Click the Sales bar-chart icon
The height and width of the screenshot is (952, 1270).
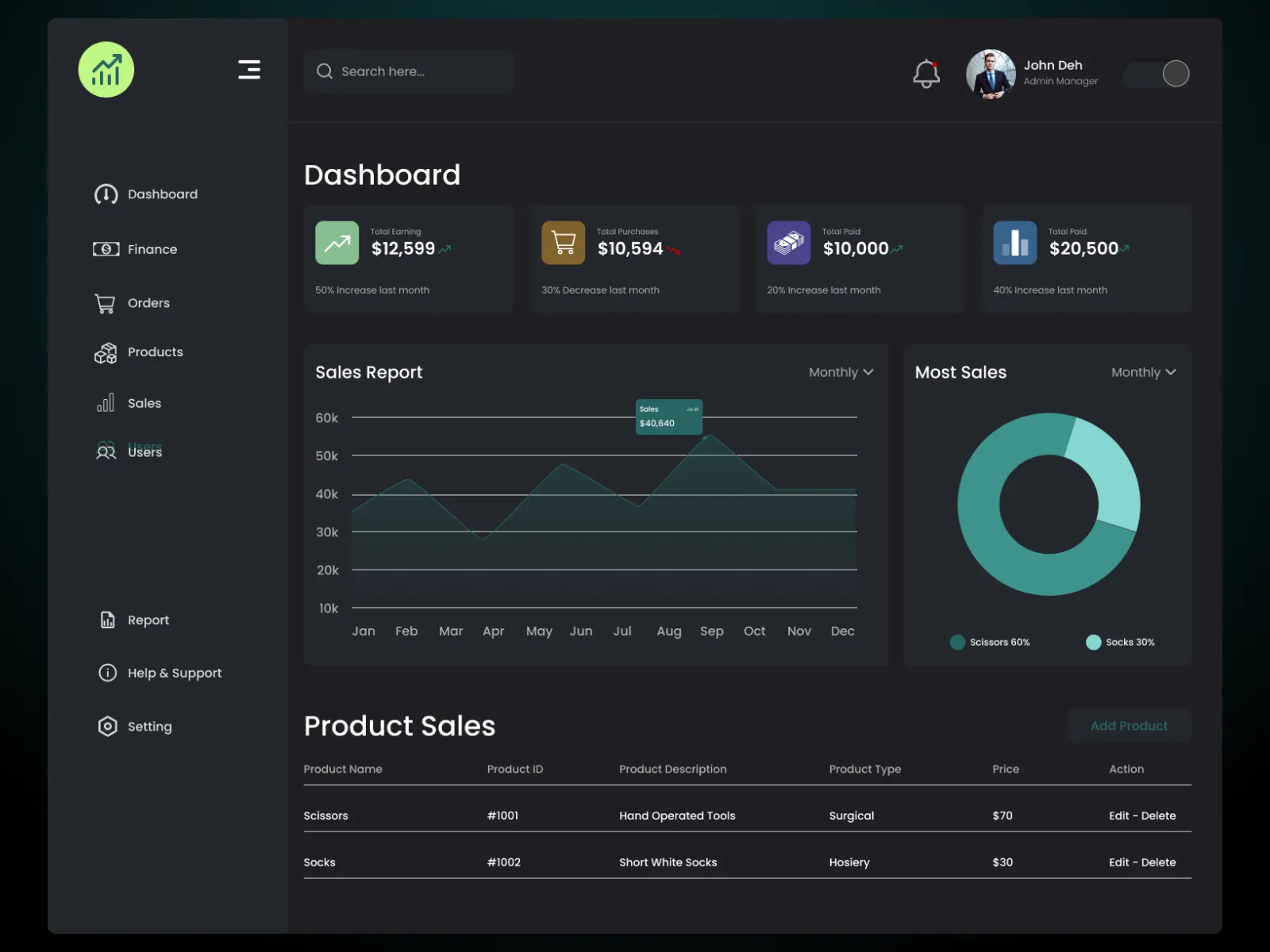point(106,402)
